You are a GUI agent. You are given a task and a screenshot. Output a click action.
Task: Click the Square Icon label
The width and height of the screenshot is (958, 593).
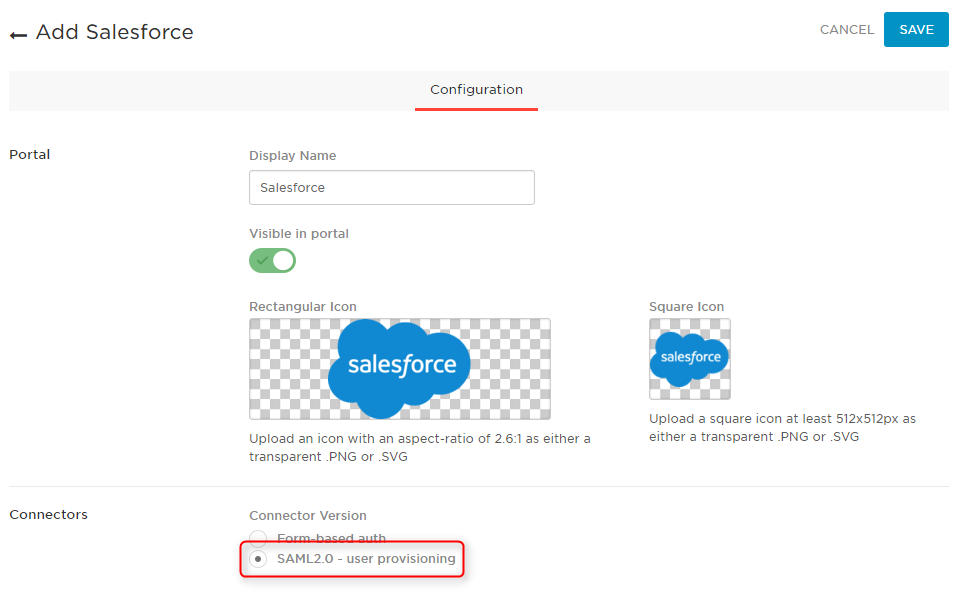point(686,307)
